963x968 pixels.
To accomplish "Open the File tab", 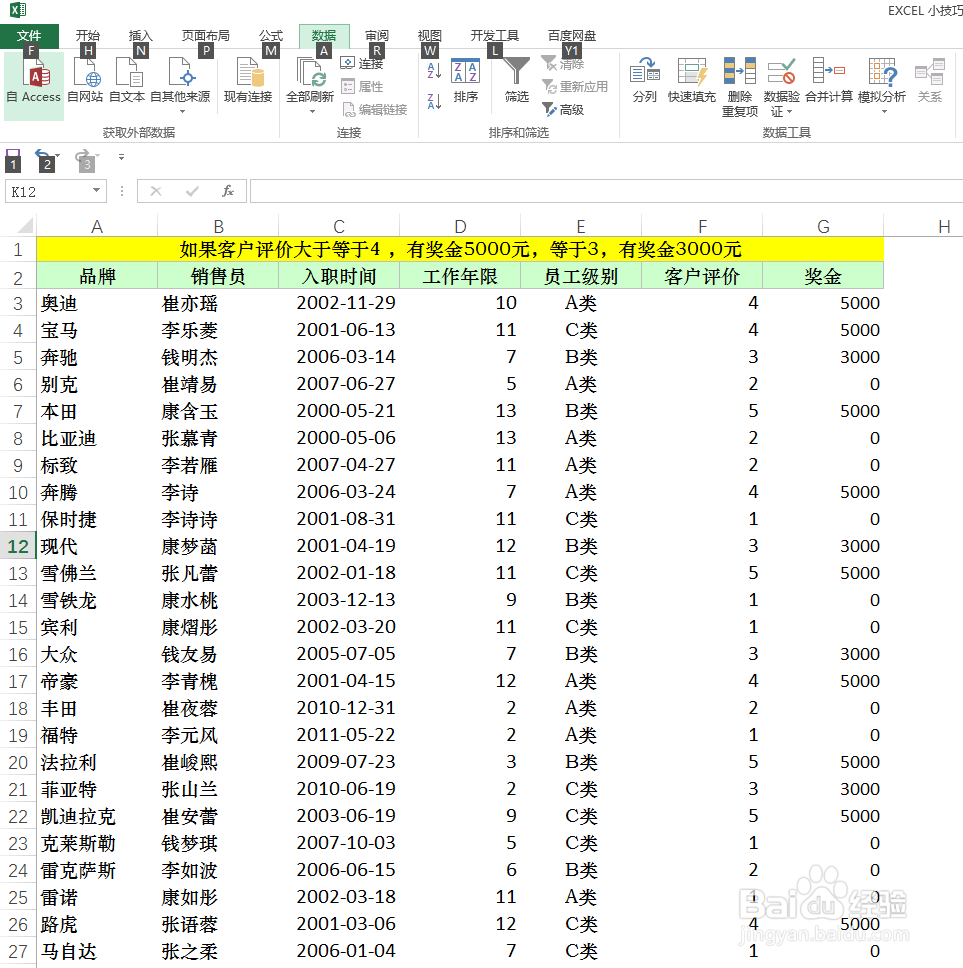I will pyautogui.click(x=29, y=36).
